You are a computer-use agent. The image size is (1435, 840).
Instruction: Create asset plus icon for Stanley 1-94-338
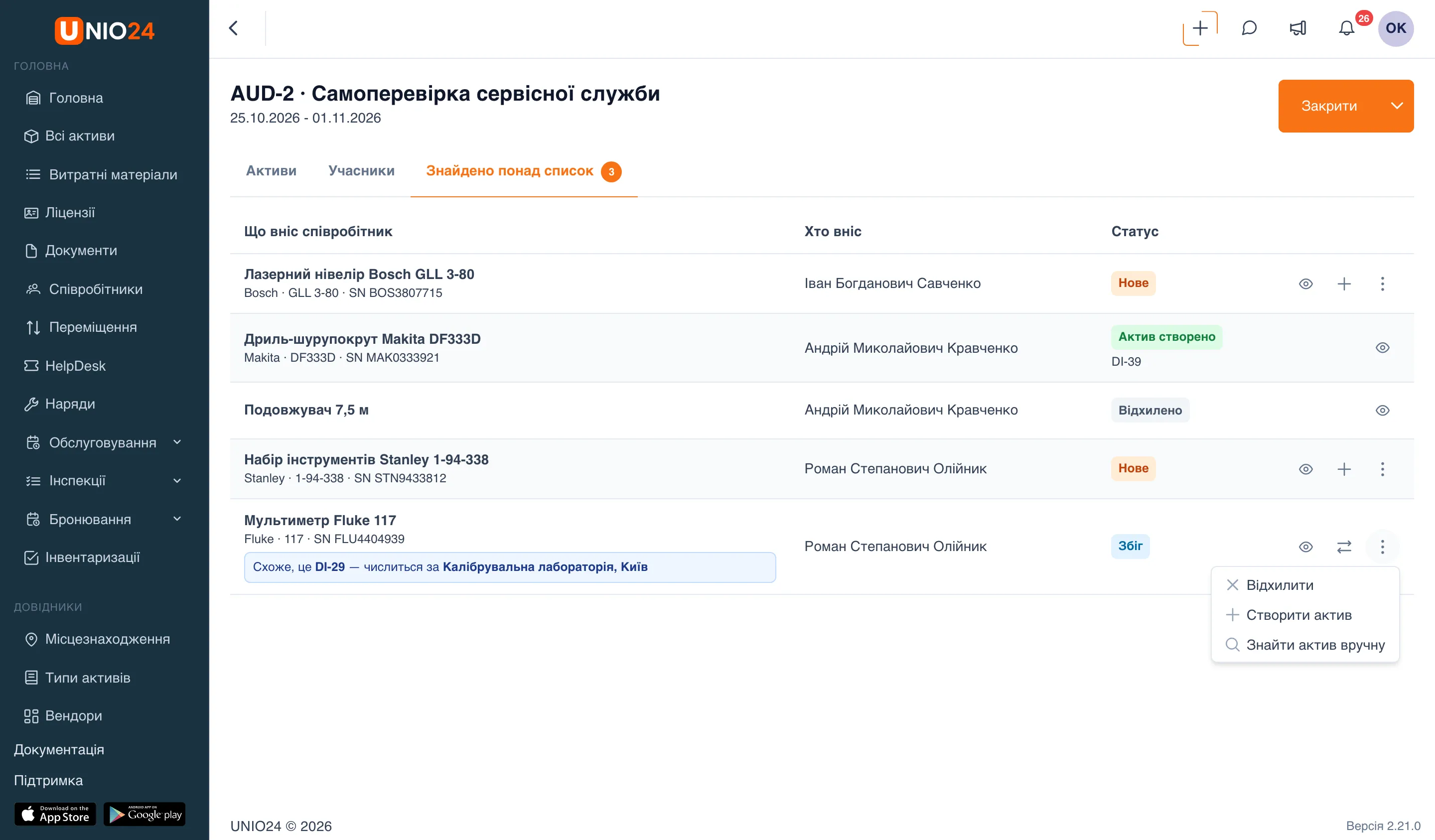[1344, 469]
